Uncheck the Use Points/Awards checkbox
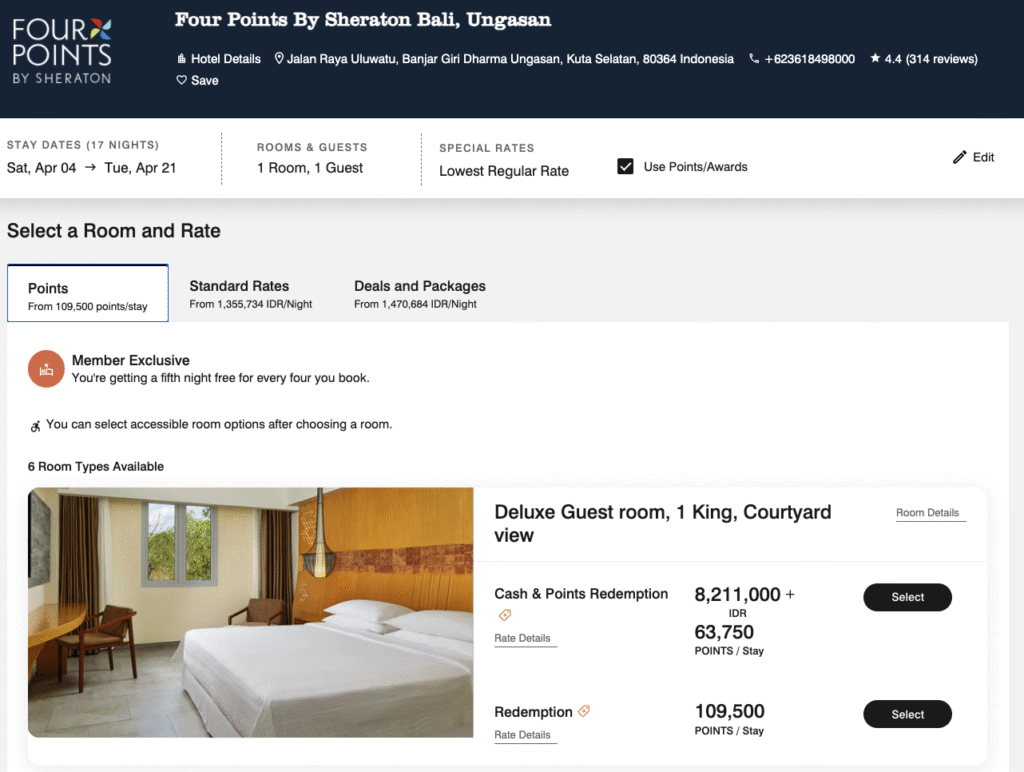This screenshot has width=1024, height=772. 626,166
